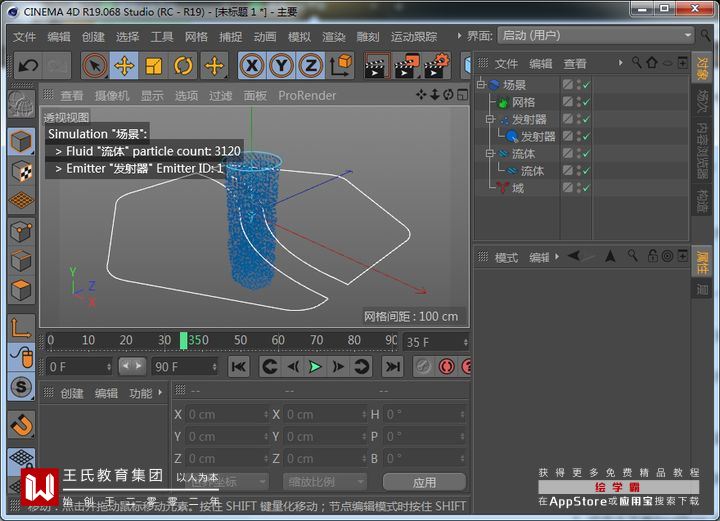Toggle enable checkmark of 域 object
720x521 pixels.
pyautogui.click(x=586, y=188)
